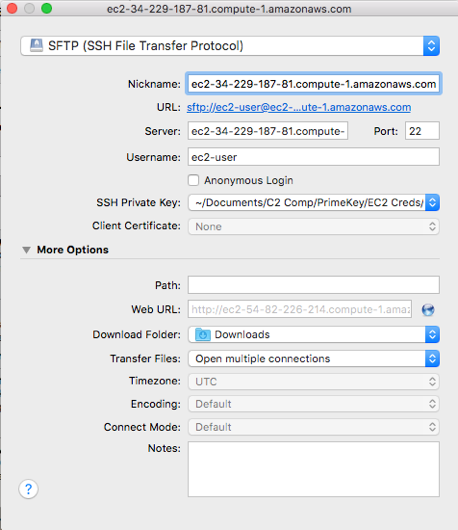The image size is (458, 530).
Task: Open the SFTP protocol dropdown
Action: [x=230, y=46]
